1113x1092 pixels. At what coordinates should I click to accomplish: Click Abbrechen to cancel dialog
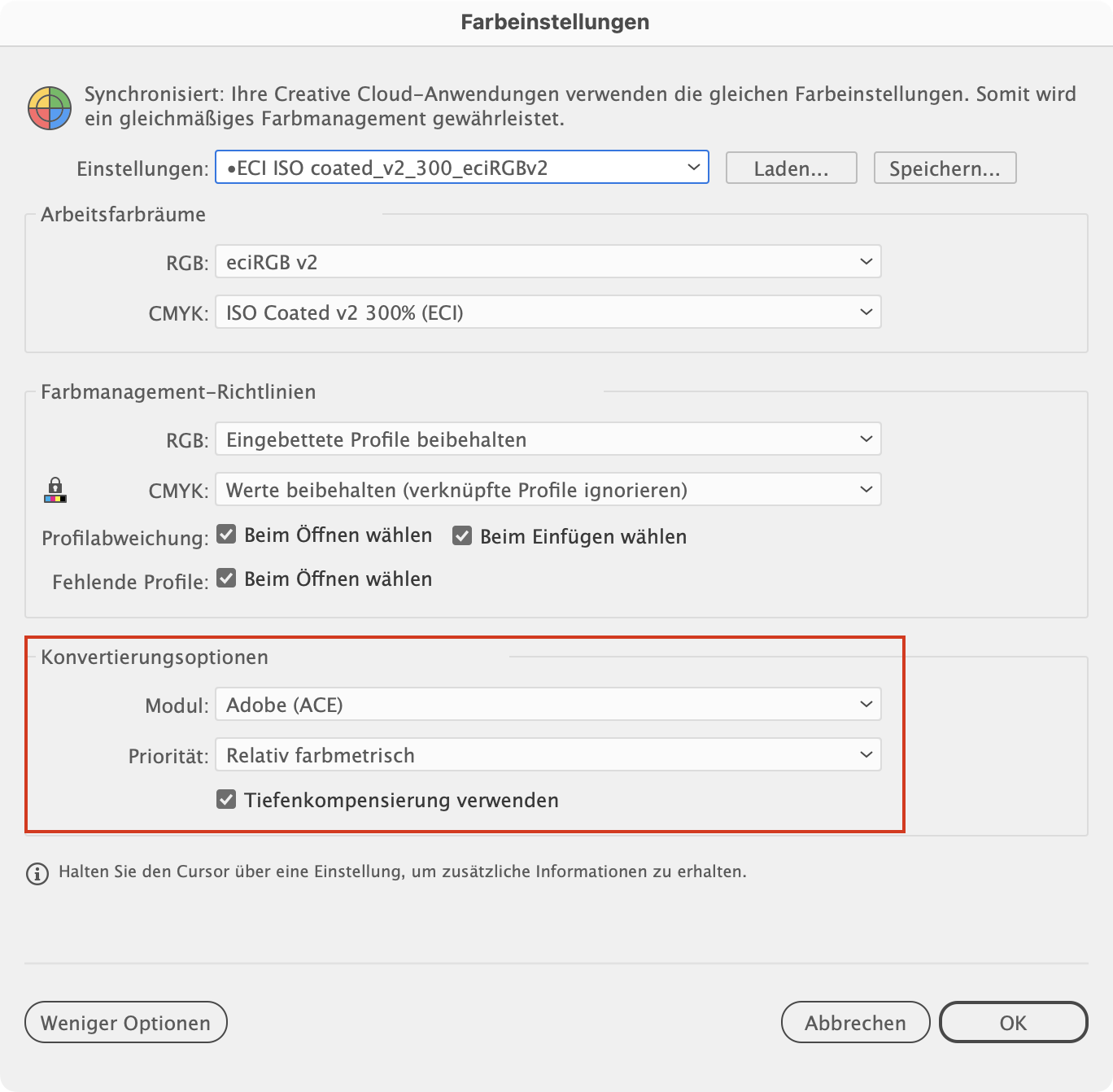pyautogui.click(x=855, y=1022)
